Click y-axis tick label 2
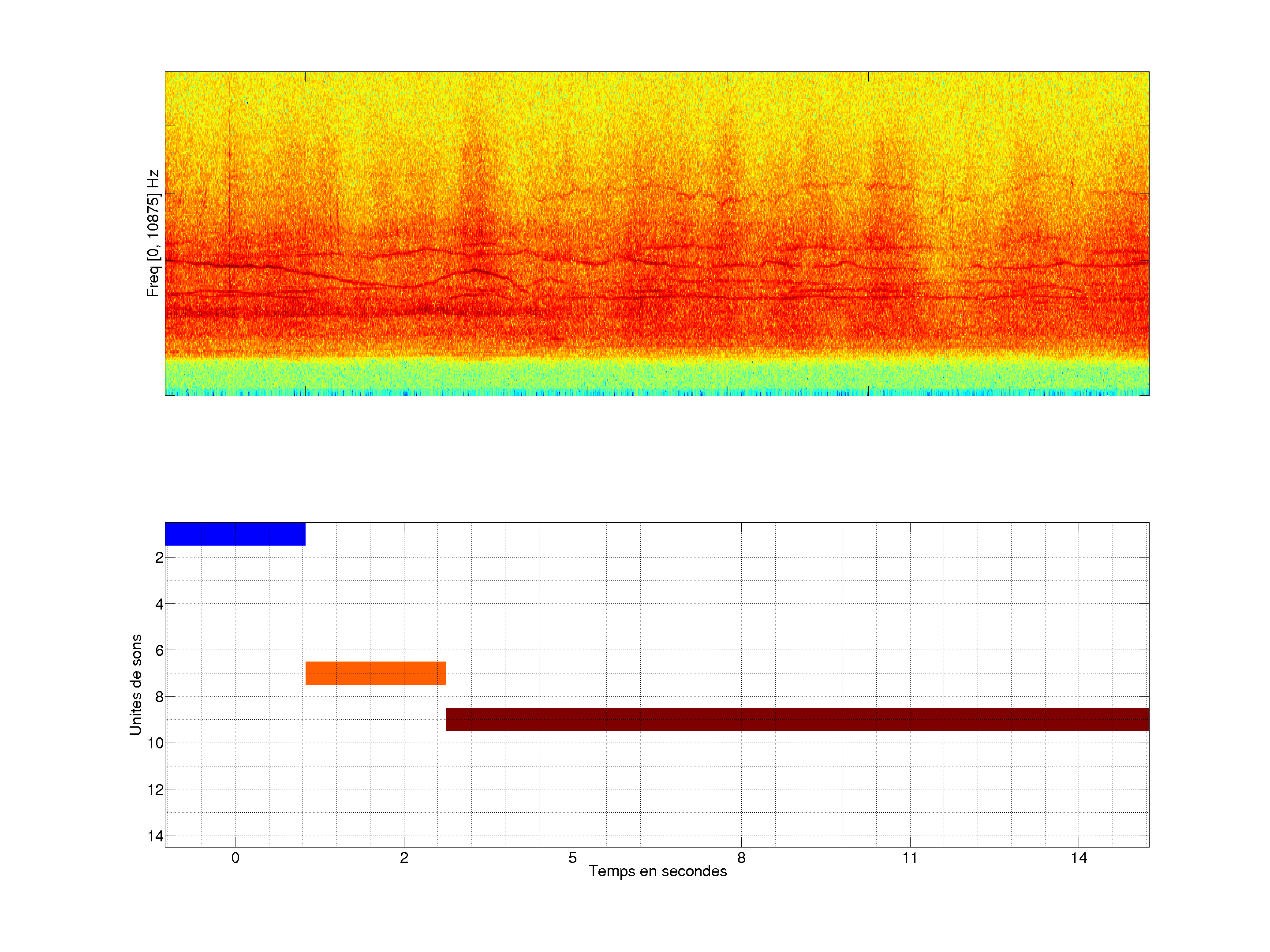 tap(159, 558)
